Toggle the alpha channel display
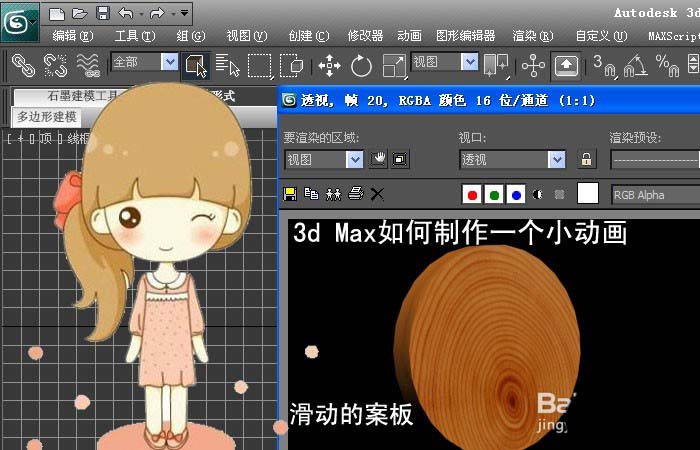 538,194
